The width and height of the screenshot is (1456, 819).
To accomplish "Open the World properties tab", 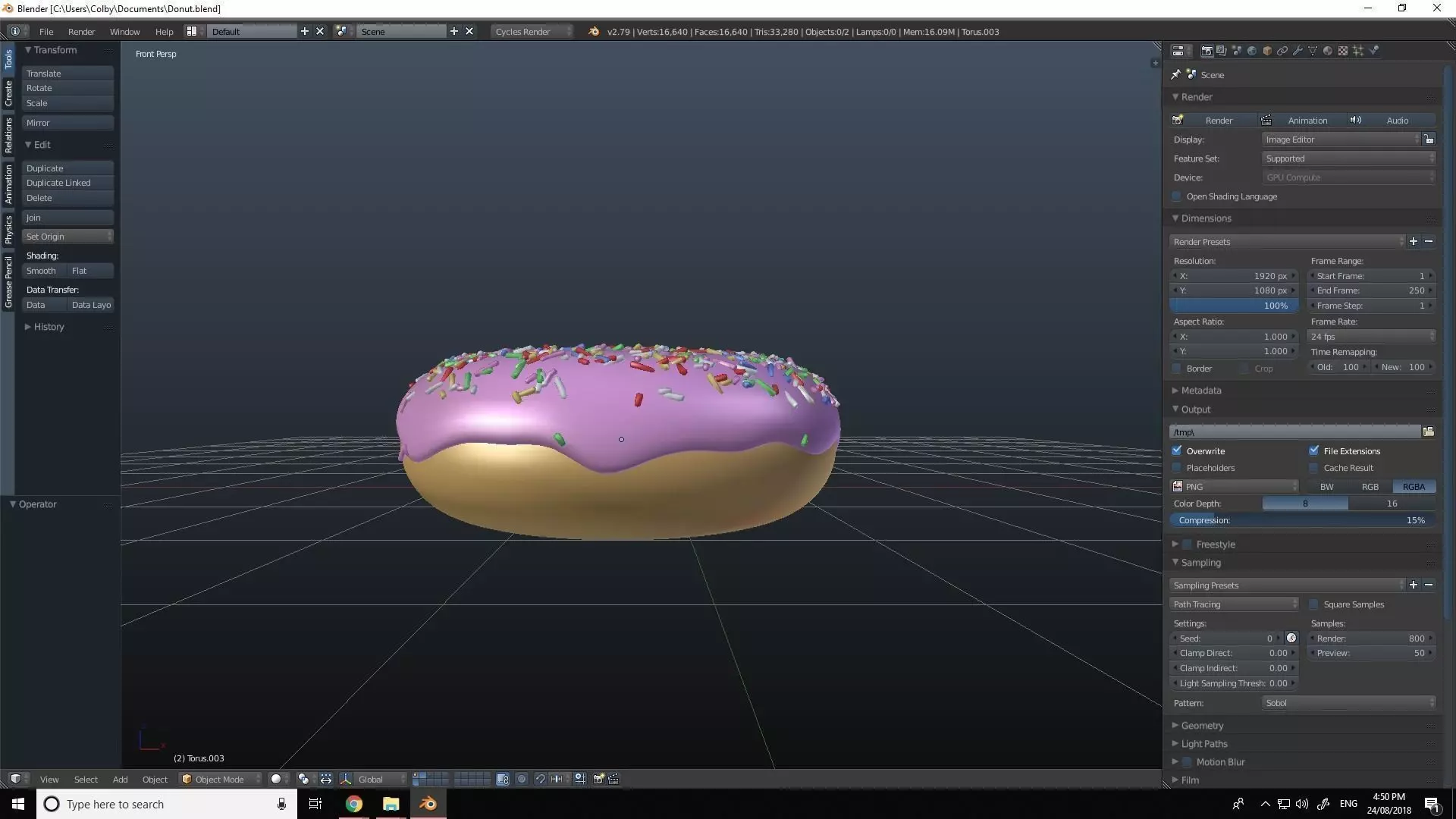I will click(1252, 51).
